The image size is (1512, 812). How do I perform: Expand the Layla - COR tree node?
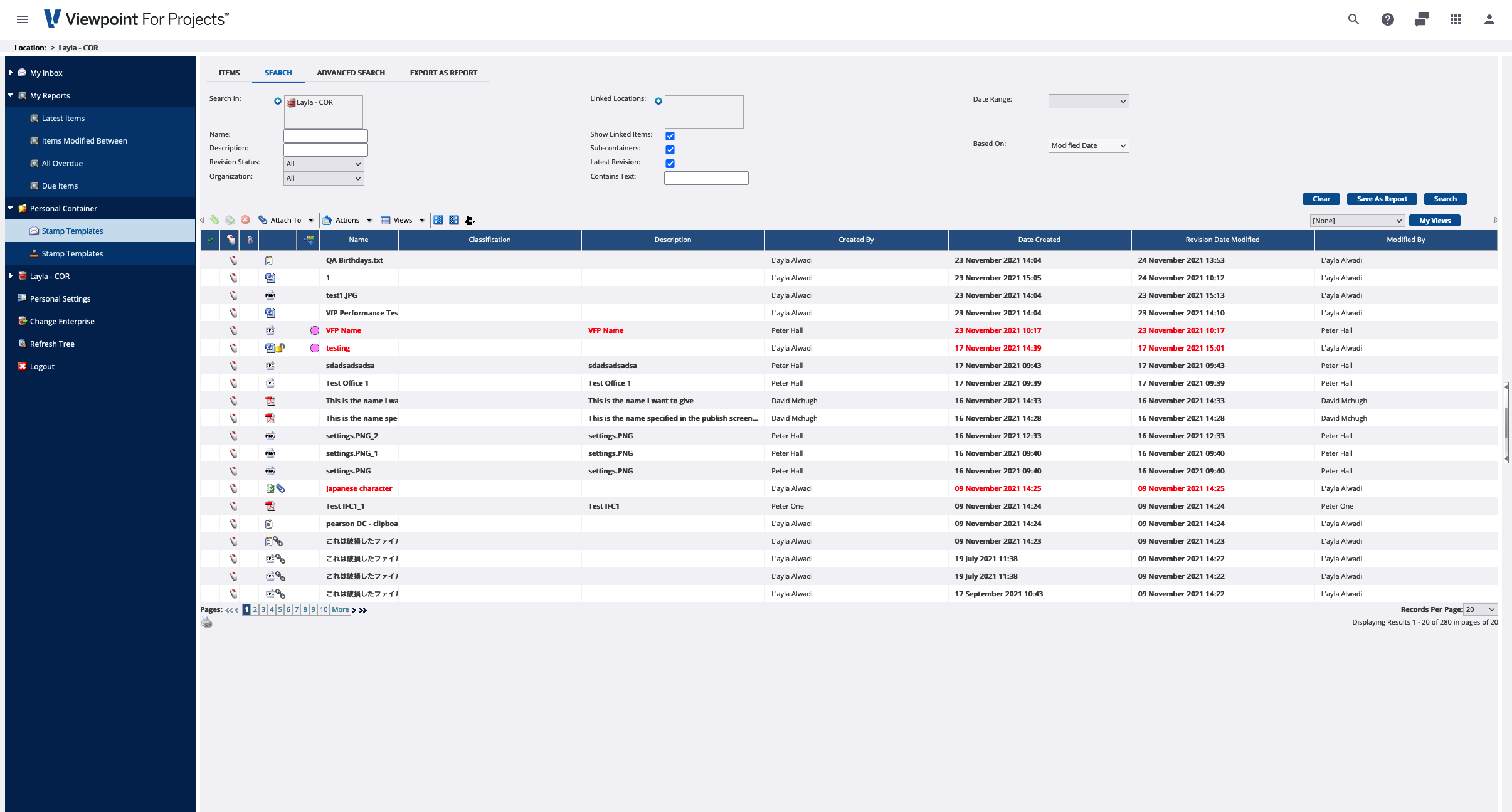tap(11, 276)
